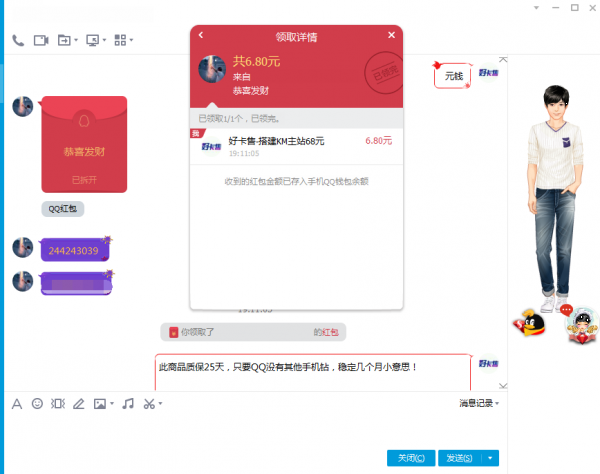Open 消息记录 message history dropdown

point(479,403)
